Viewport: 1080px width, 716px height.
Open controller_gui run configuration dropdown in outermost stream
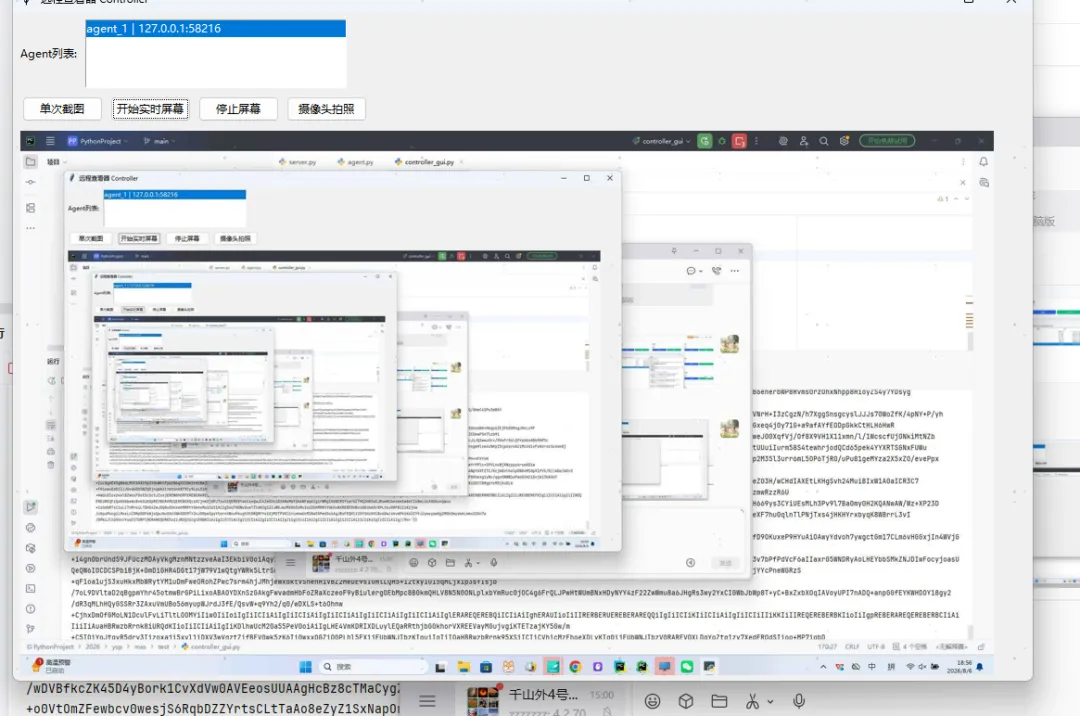(x=661, y=141)
